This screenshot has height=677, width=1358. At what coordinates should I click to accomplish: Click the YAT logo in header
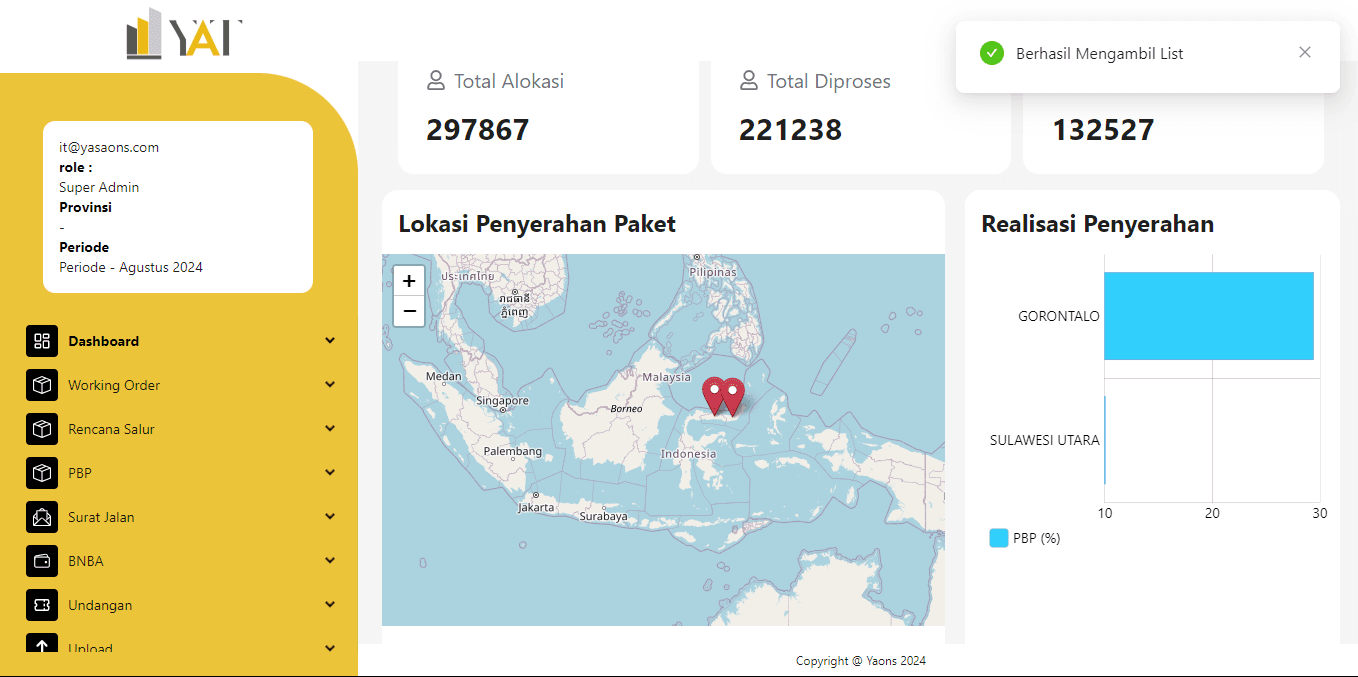185,35
